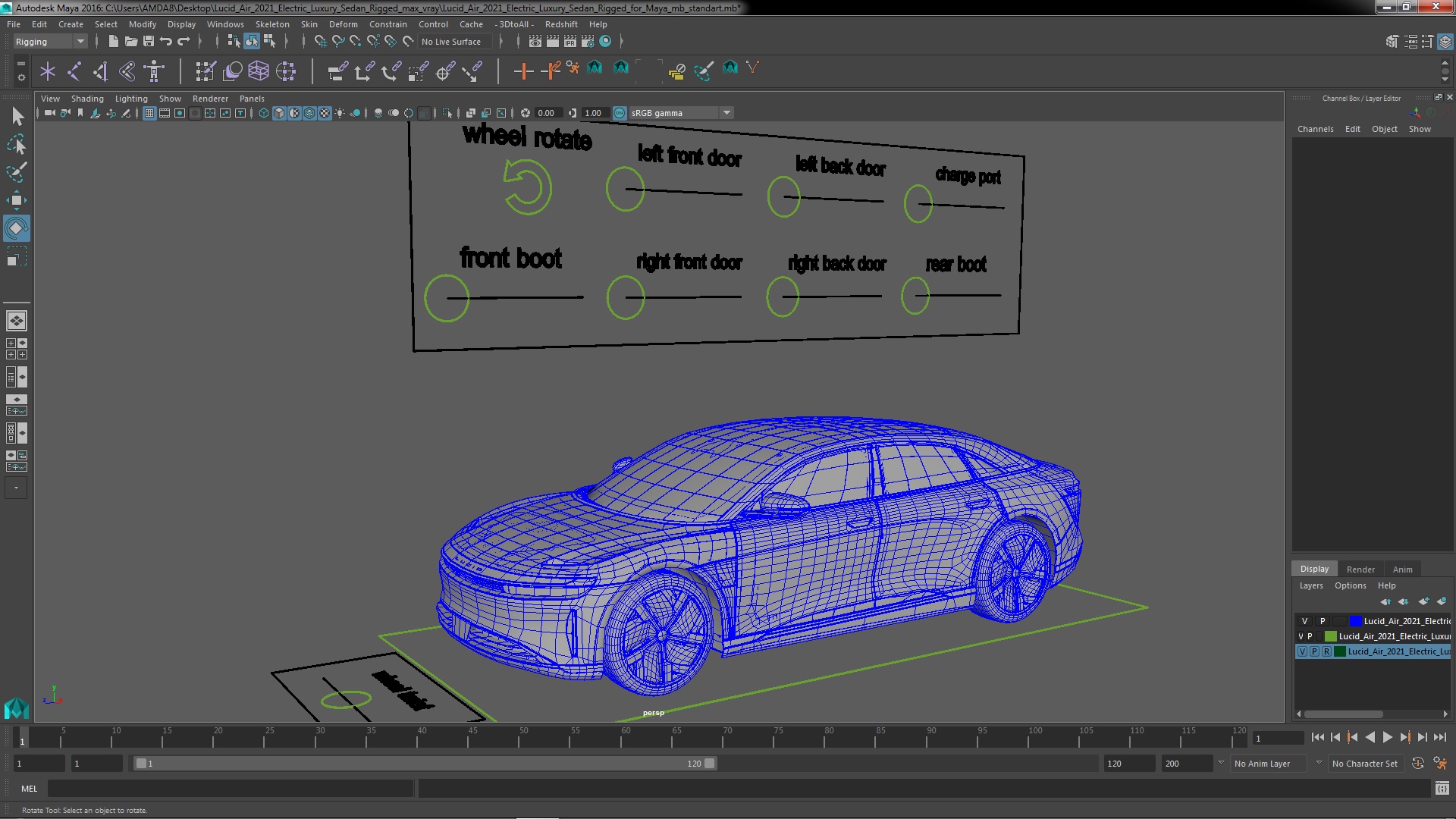Switch to the Render layer tab

tap(1360, 570)
